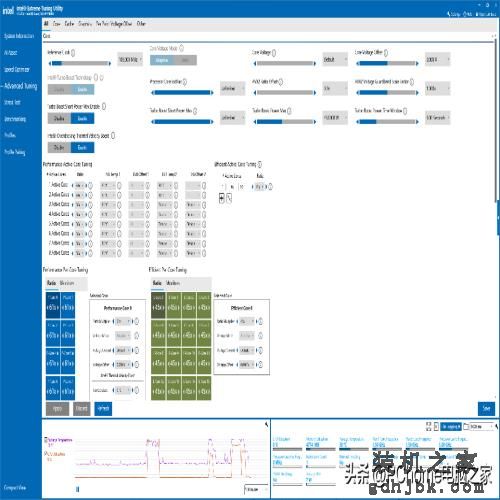Click info icon for Efficient Active-Core Tuning
This screenshot has height=500, width=500.
coord(260,164)
